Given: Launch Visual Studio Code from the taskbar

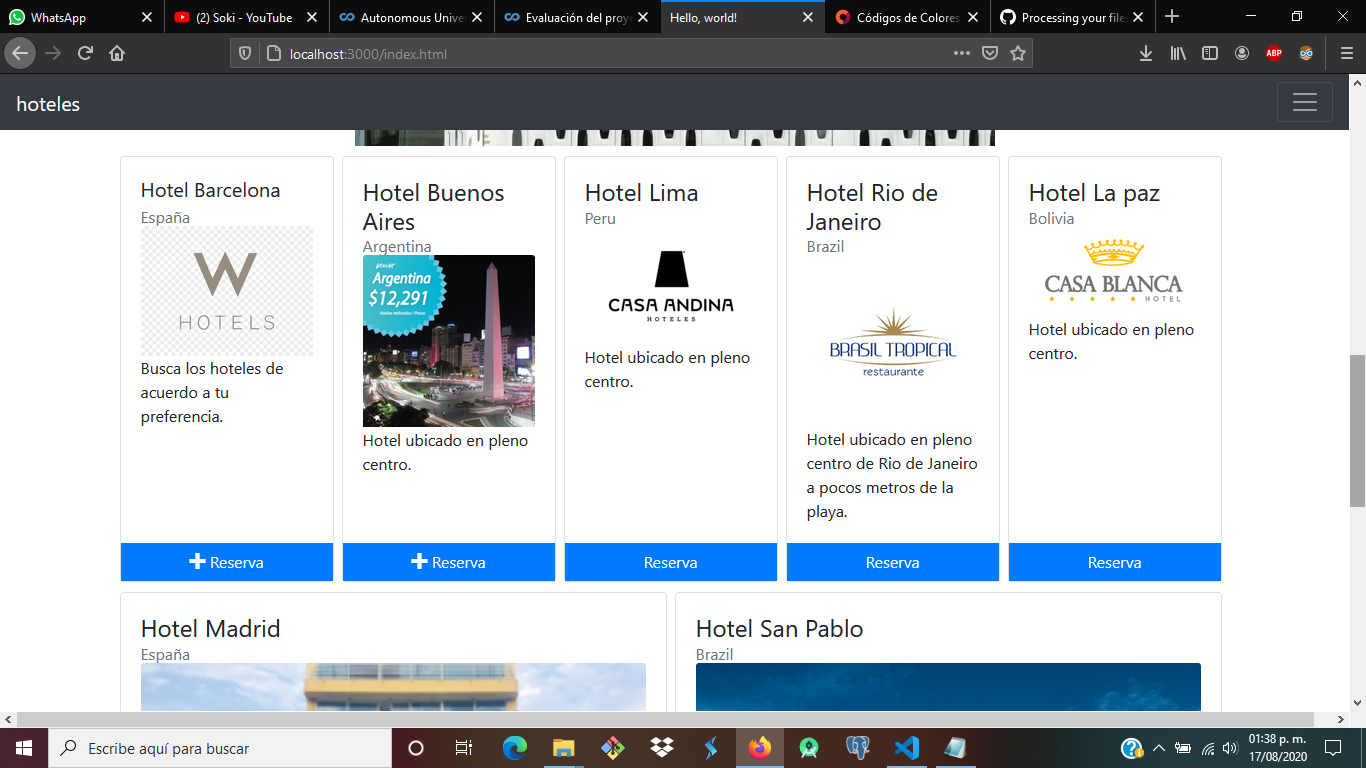Looking at the screenshot, I should [906, 747].
